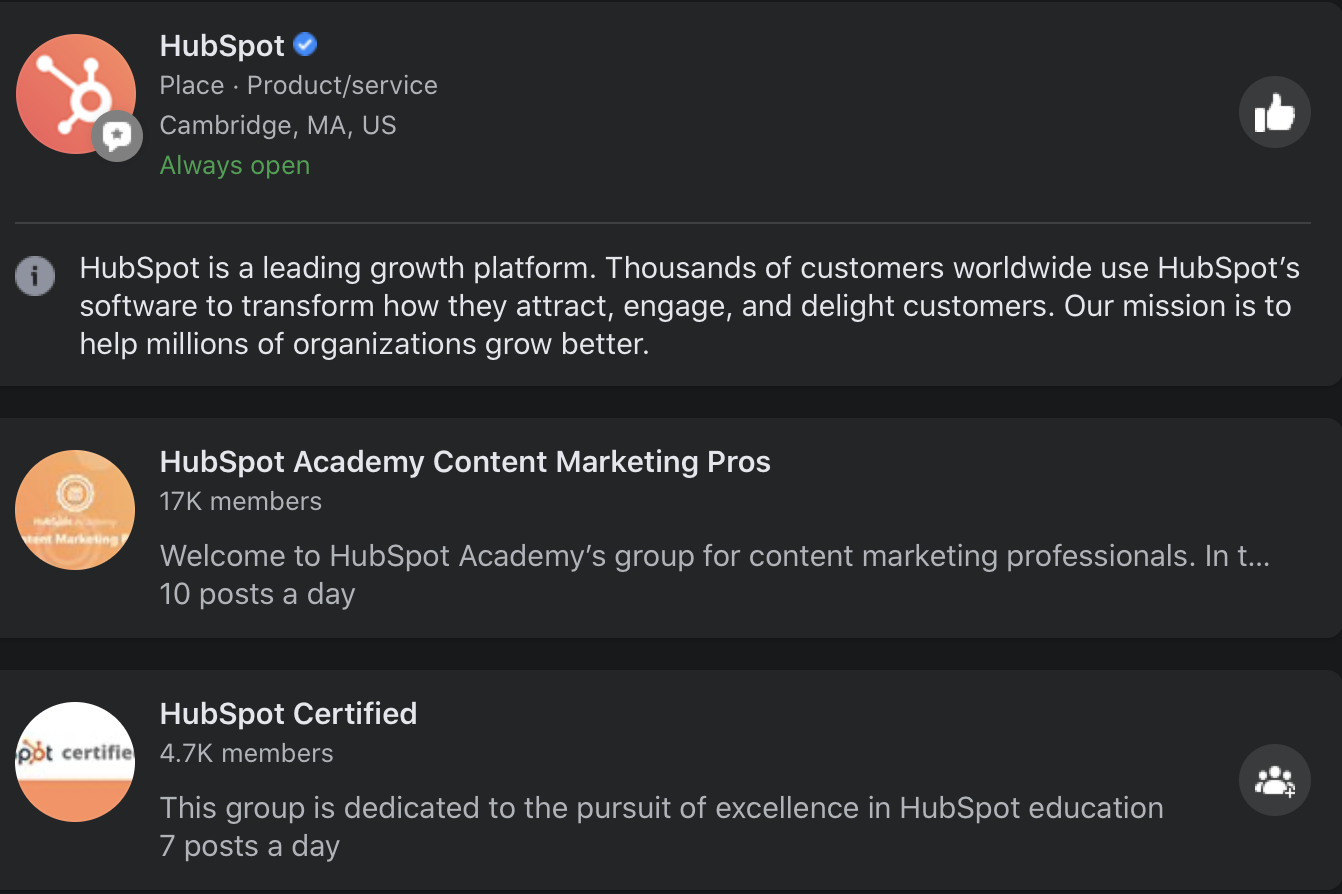
Task: Open HubSpot Academy Content Marketing Pros avatar
Action: coord(75,510)
